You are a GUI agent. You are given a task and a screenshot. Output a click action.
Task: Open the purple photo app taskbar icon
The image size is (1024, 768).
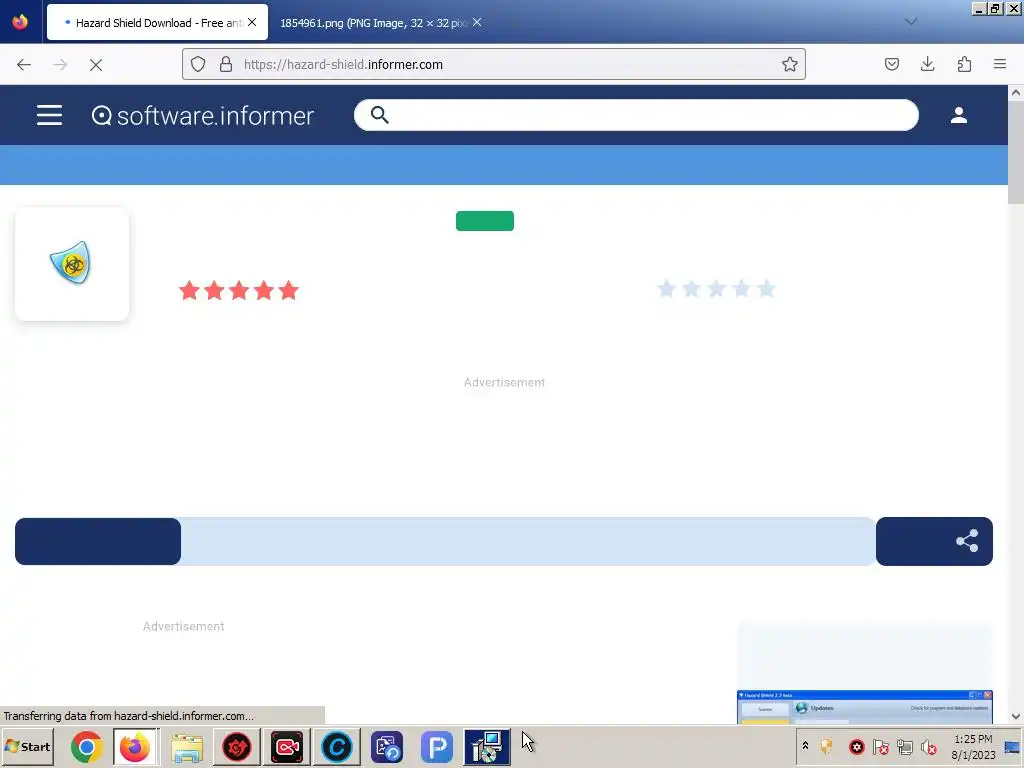(x=387, y=746)
